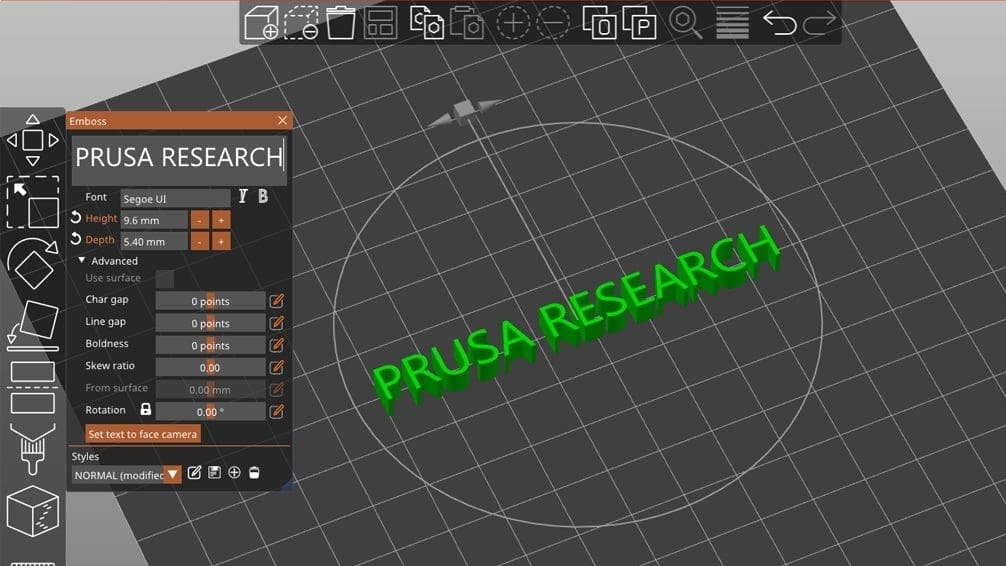Save the current style

click(x=214, y=473)
